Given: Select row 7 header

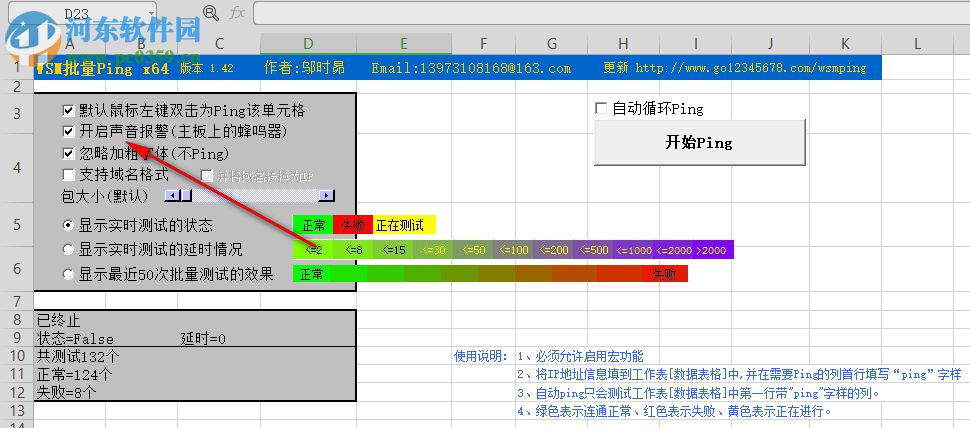Looking at the screenshot, I should tap(17, 301).
